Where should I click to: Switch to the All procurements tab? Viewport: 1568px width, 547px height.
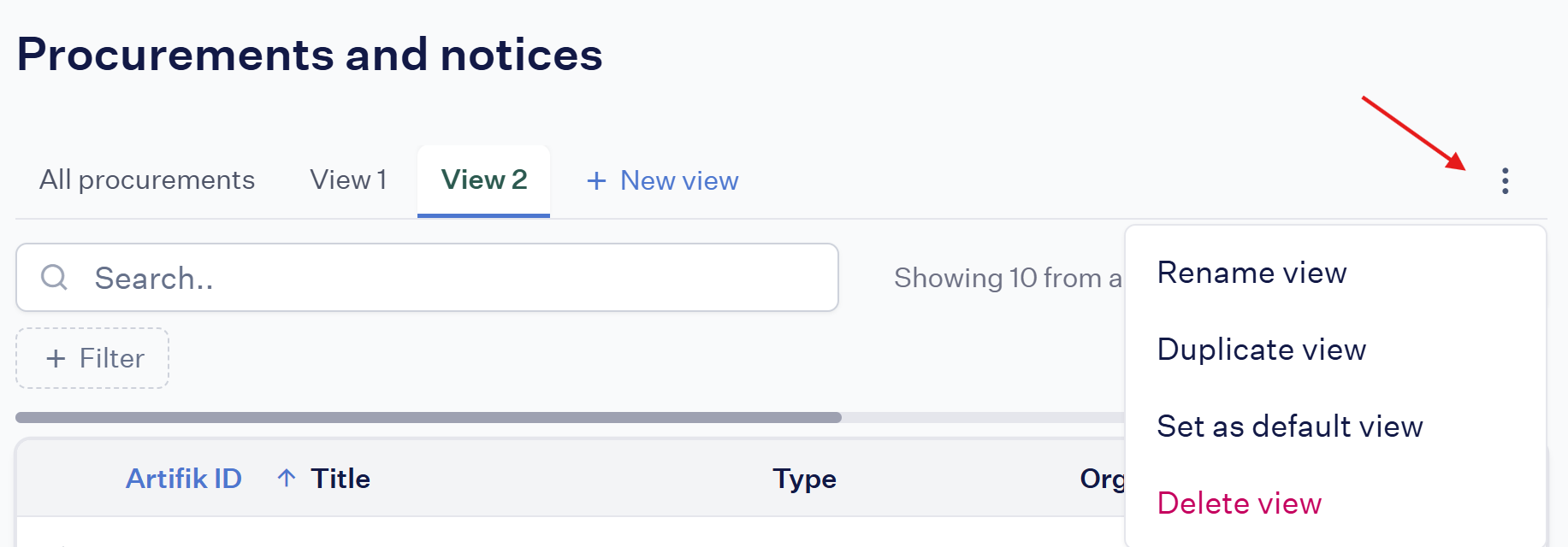[x=147, y=180]
